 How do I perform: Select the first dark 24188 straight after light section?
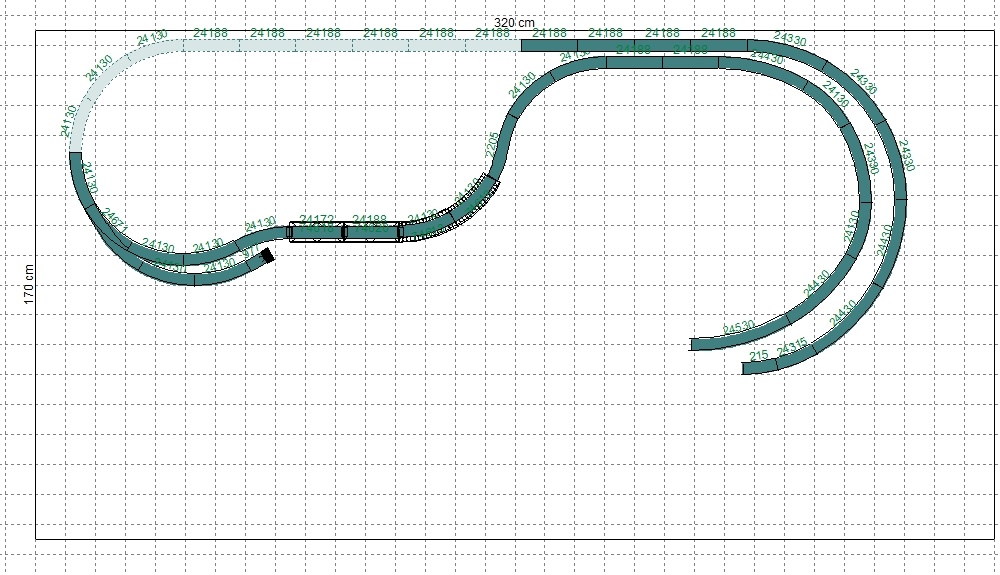coord(549,45)
